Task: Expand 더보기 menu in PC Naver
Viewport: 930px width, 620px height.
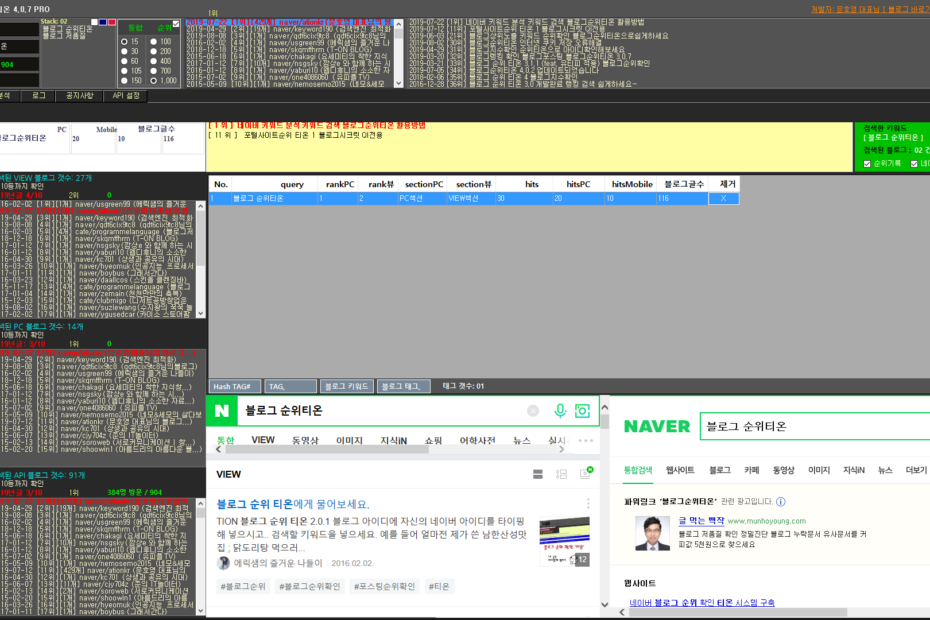Action: pos(916,470)
